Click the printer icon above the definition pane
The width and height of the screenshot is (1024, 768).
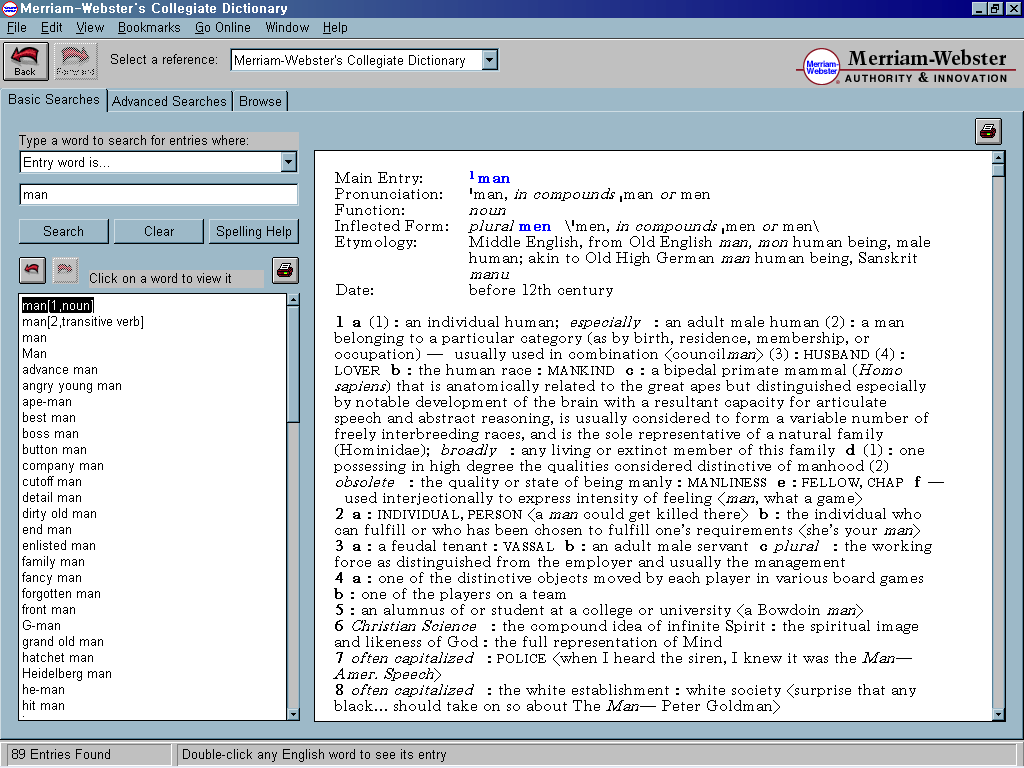(987, 131)
